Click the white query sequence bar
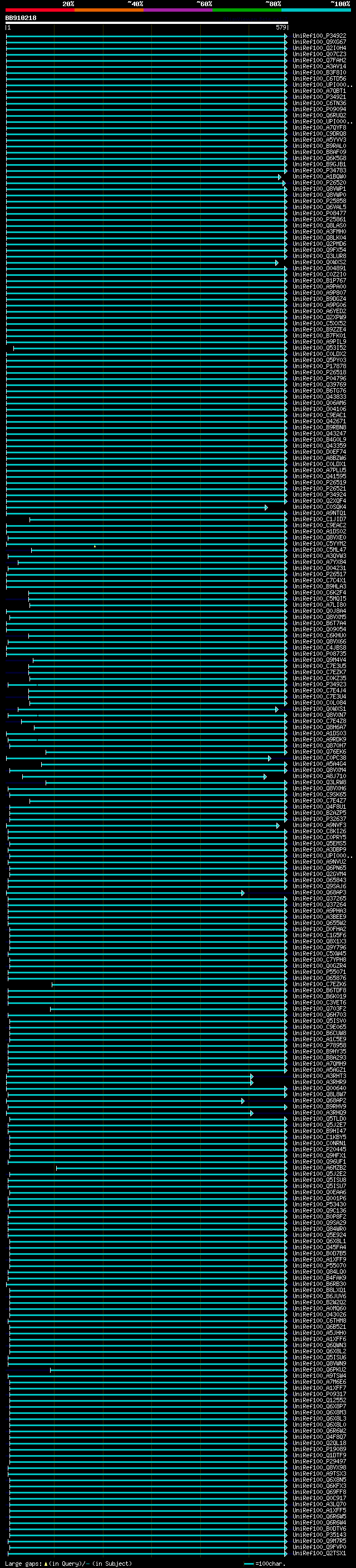 tap(147, 22)
